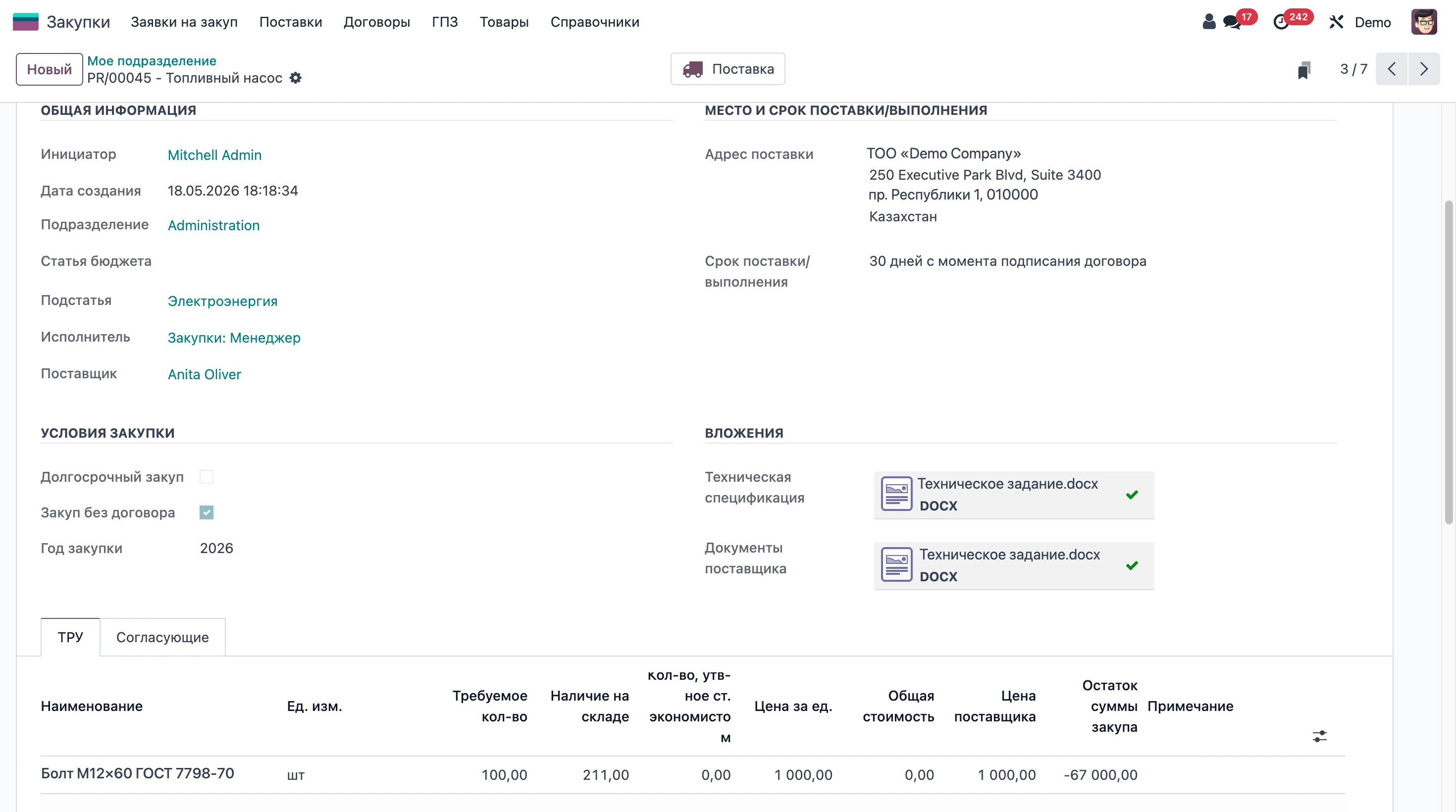The image size is (1456, 812).
Task: Open the Товары menu
Action: (504, 22)
